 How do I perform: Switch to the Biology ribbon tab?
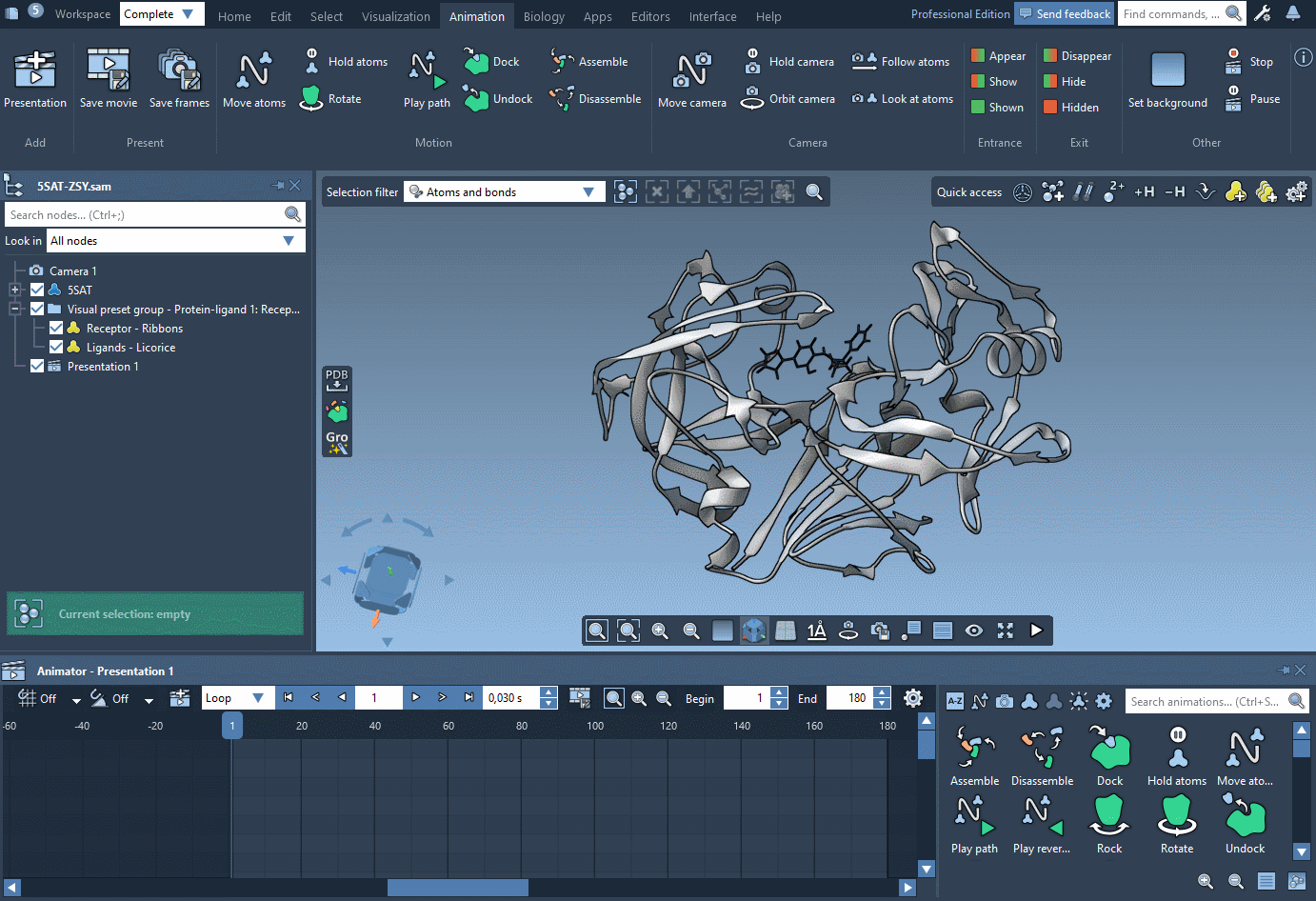(544, 16)
